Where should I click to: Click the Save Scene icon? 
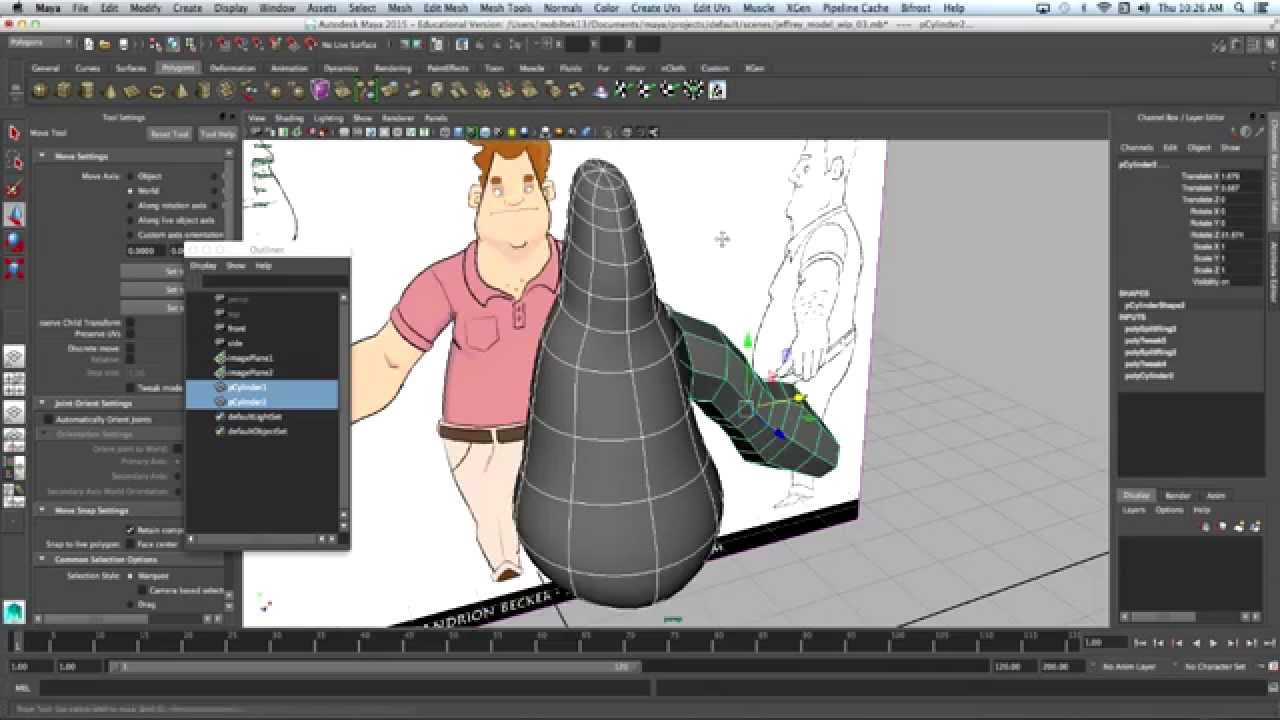pyautogui.click(x=123, y=44)
